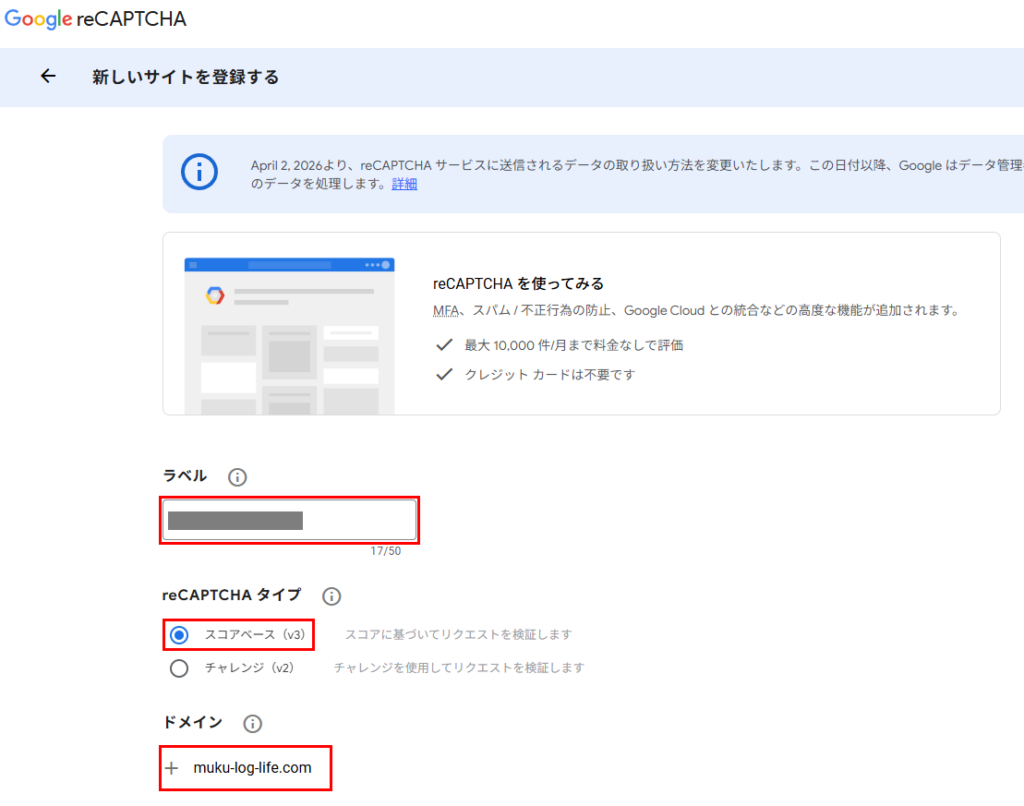Click the blue info icon in the notice banner
The height and width of the screenshot is (806, 1024).
(199, 171)
